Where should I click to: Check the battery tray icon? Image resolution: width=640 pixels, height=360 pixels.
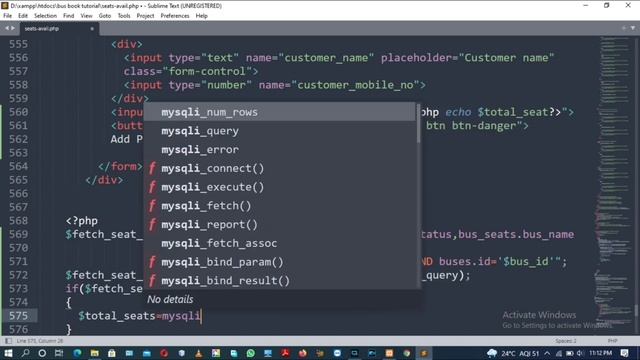pyautogui.click(x=570, y=353)
